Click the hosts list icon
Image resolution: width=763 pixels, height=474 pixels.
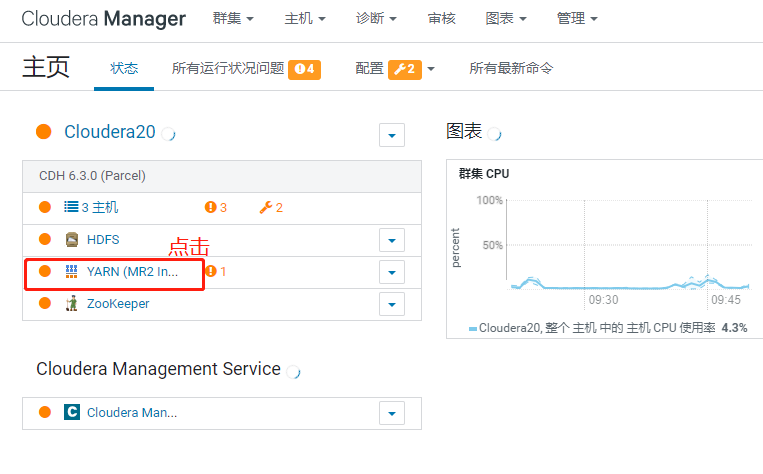pyautogui.click(x=71, y=207)
